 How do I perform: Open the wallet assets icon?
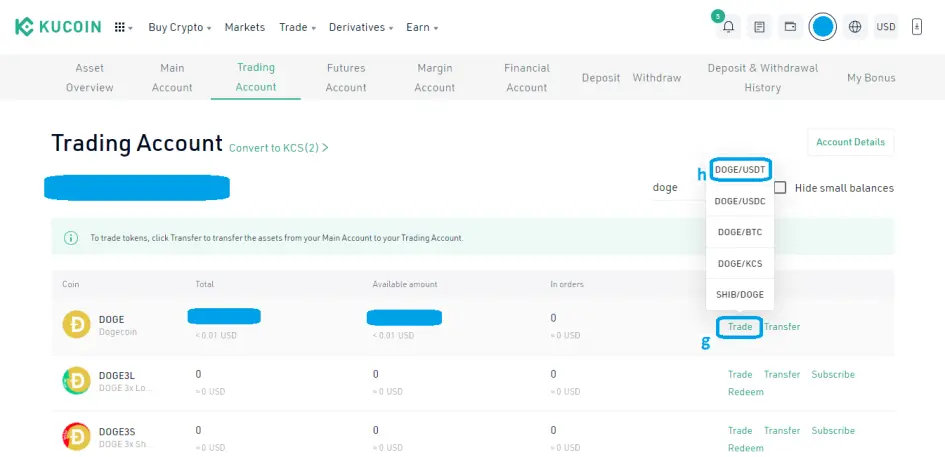[790, 27]
